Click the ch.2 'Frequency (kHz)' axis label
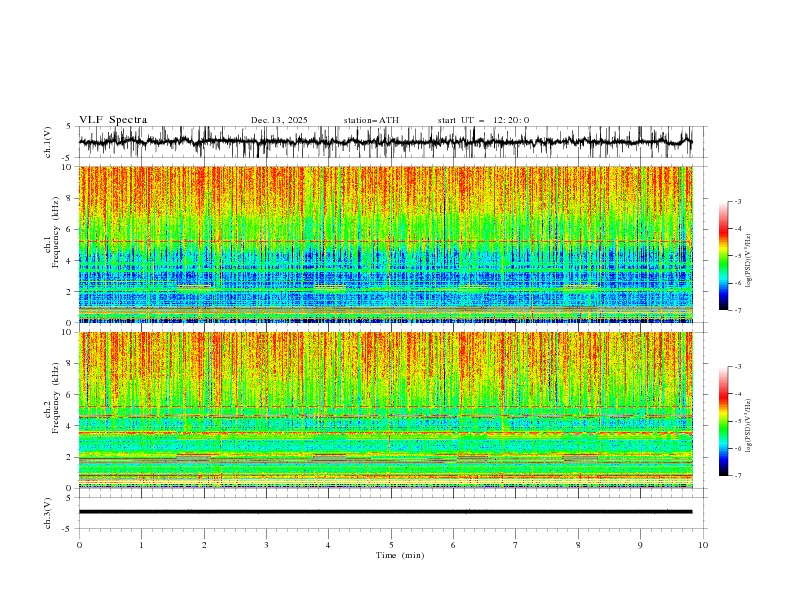Screen dimensions: 792x612 pyautogui.click(x=56, y=398)
